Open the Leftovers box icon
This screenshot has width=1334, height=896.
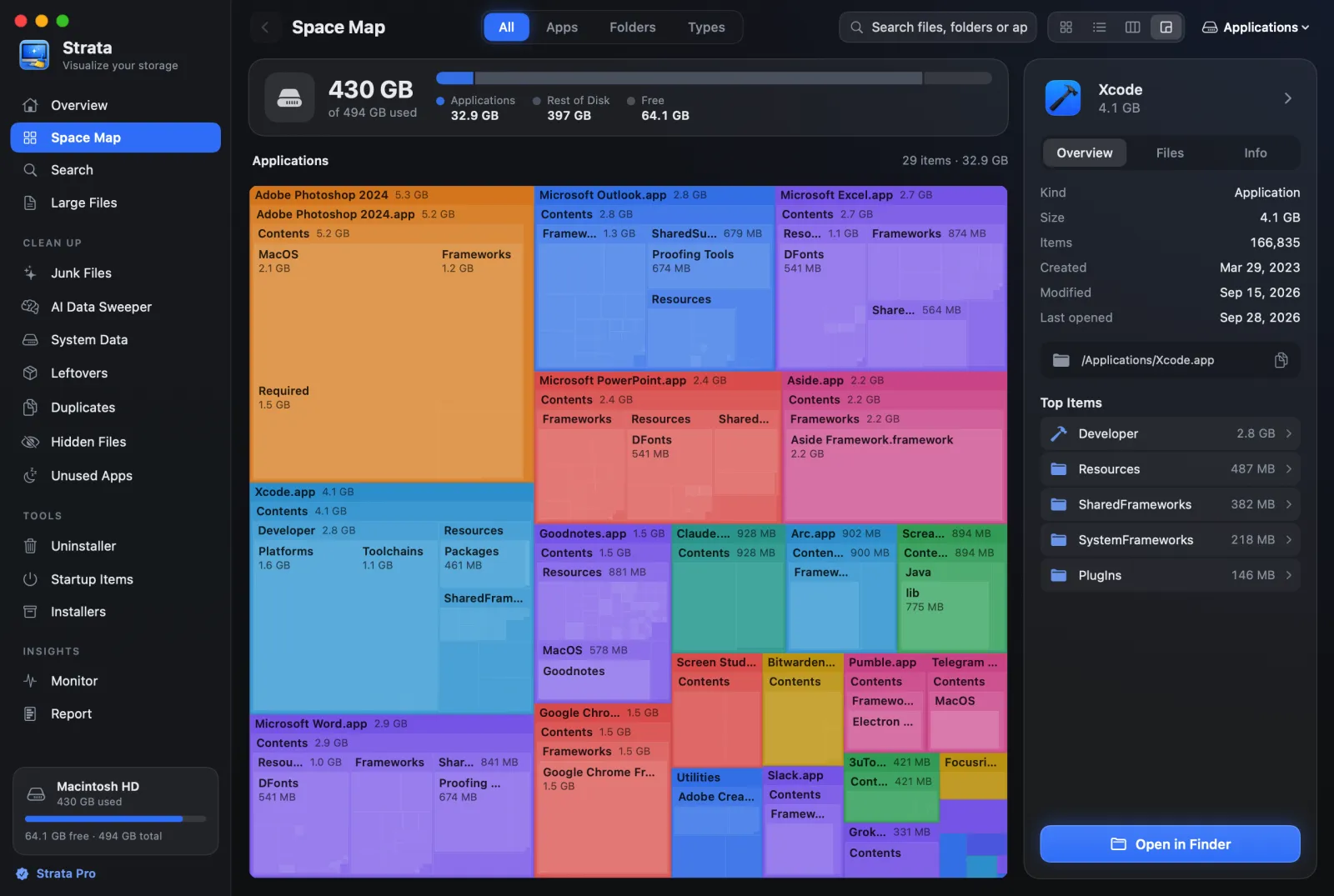[30, 373]
